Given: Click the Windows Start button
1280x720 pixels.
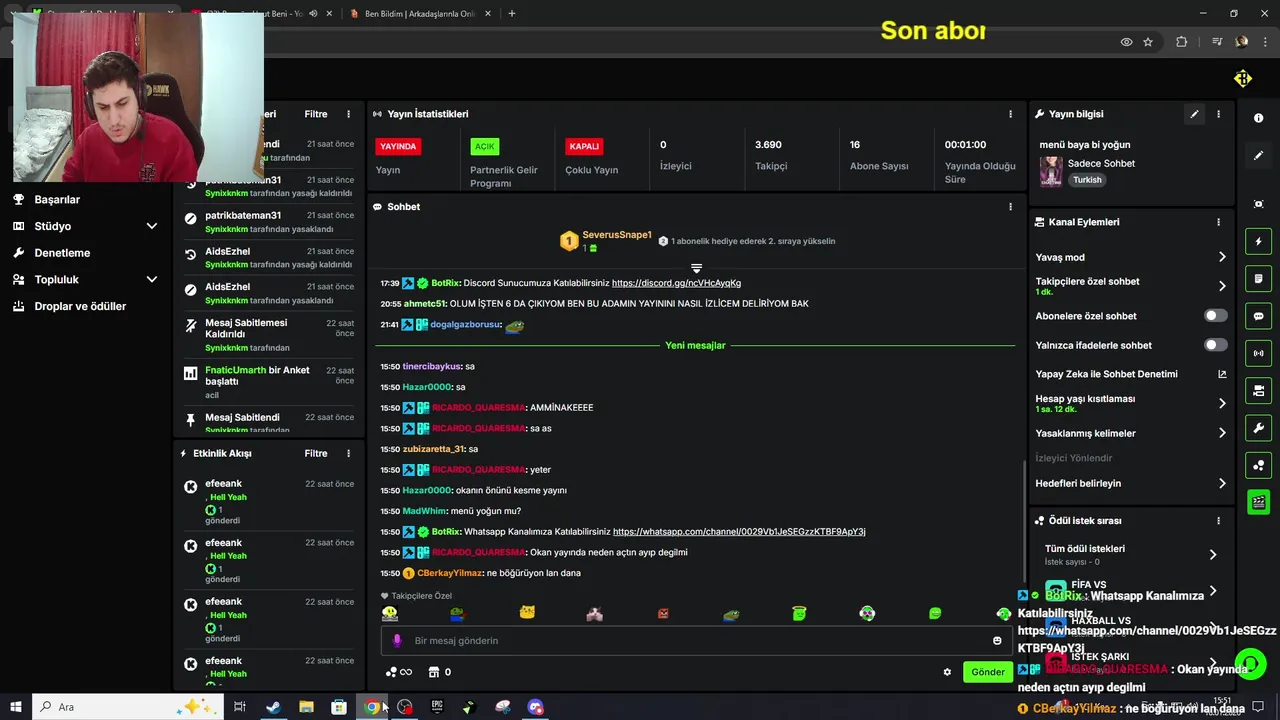Looking at the screenshot, I should pos(15,707).
